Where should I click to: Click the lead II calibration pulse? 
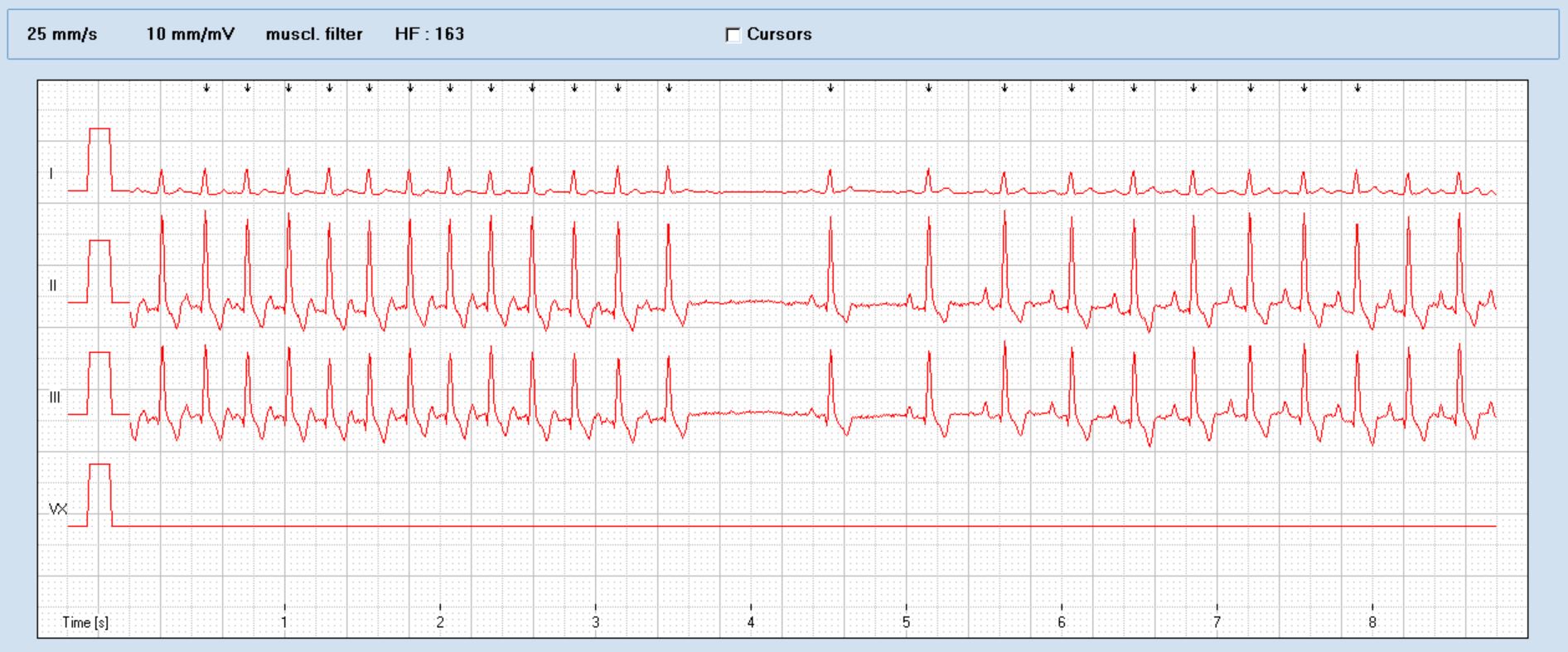click(x=99, y=271)
